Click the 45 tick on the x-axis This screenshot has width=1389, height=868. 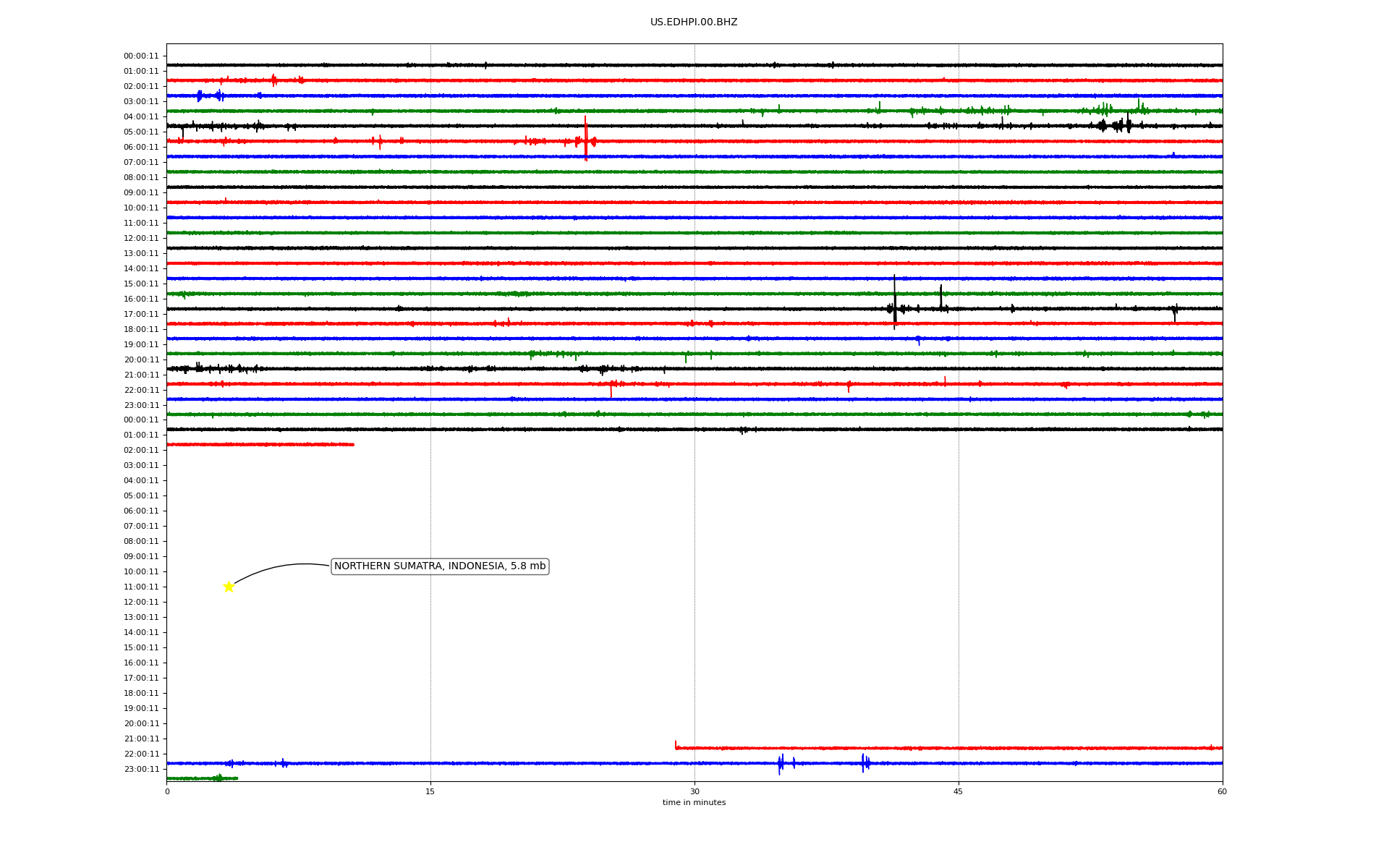click(x=959, y=791)
